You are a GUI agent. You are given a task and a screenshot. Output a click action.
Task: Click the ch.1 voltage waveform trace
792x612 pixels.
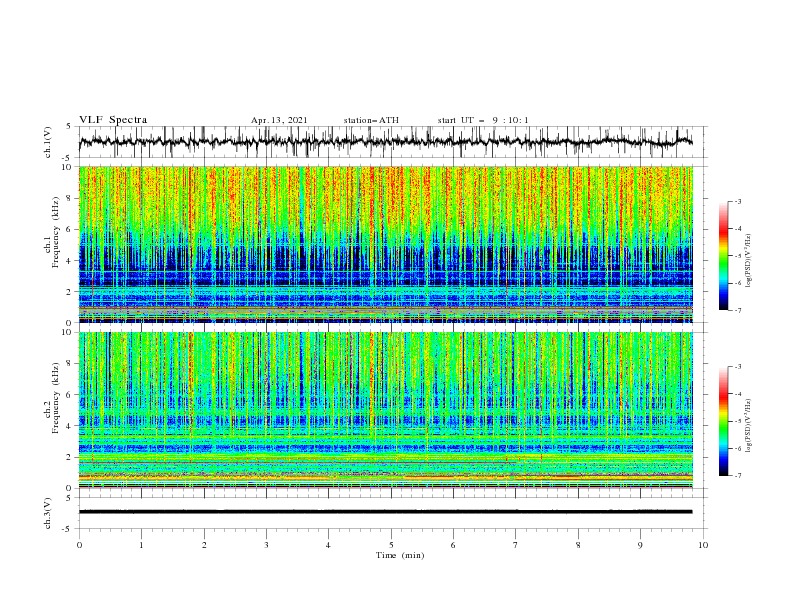pos(385,142)
